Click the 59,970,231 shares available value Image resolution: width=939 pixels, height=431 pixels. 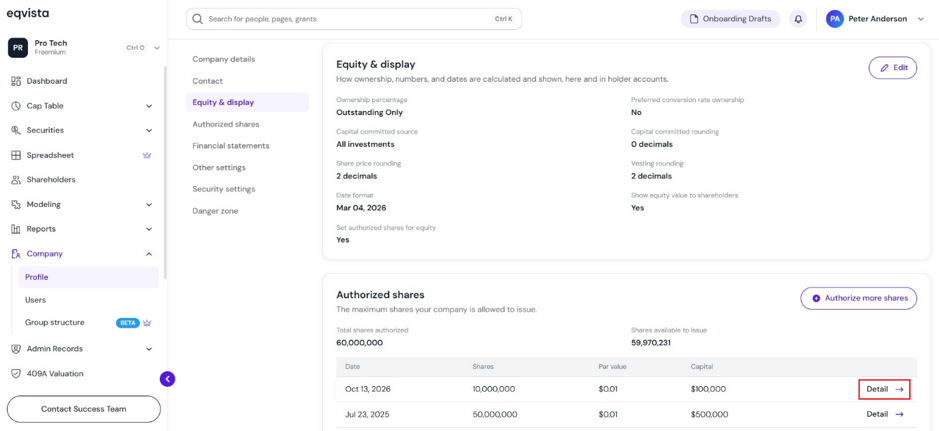[x=650, y=343]
